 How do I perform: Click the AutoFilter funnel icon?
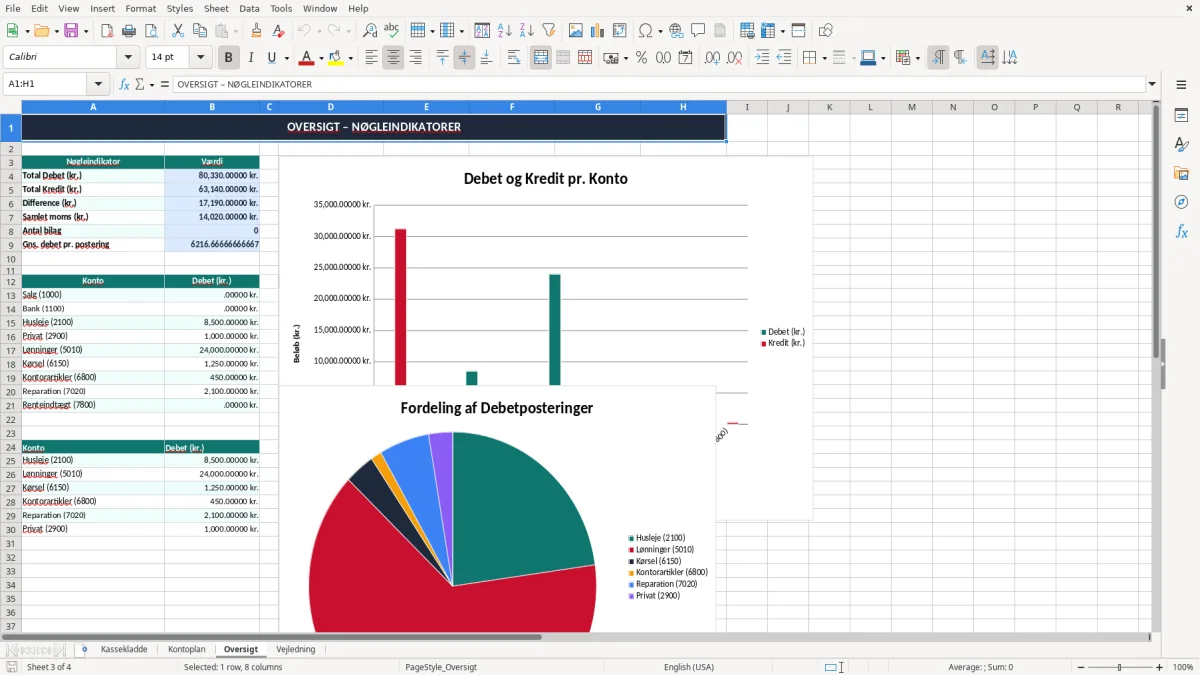pos(548,31)
